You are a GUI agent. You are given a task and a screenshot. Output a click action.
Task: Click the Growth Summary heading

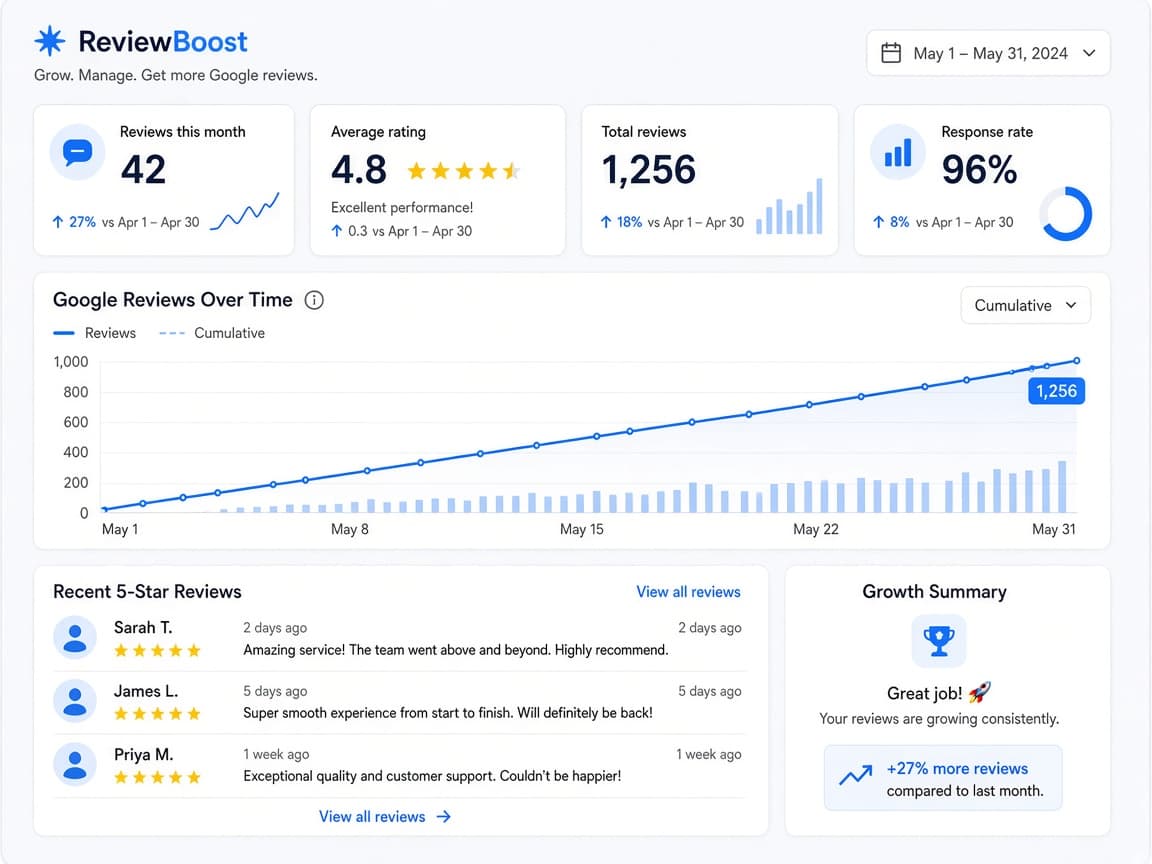pyautogui.click(x=935, y=591)
